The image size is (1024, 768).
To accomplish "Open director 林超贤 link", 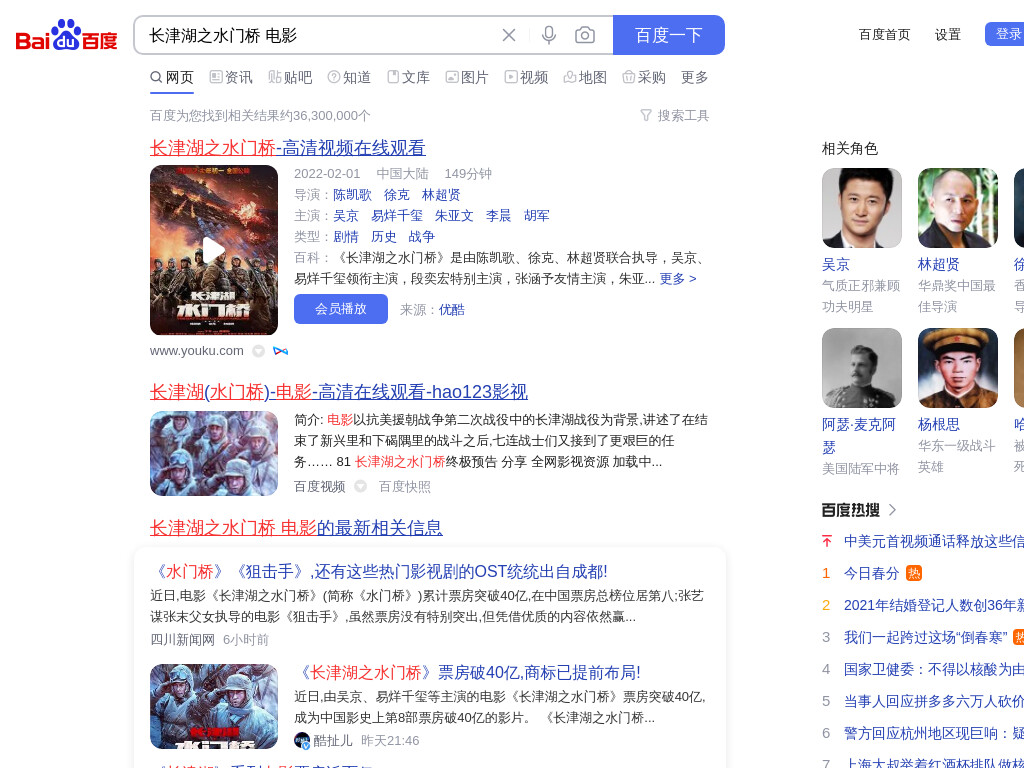I will click(x=441, y=195).
